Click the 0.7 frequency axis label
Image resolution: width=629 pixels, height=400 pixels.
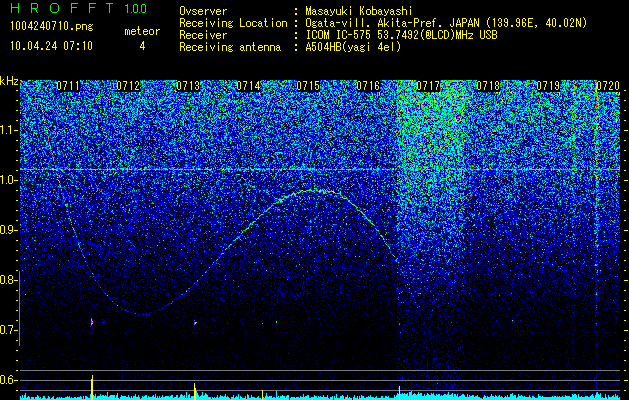pos(9,330)
